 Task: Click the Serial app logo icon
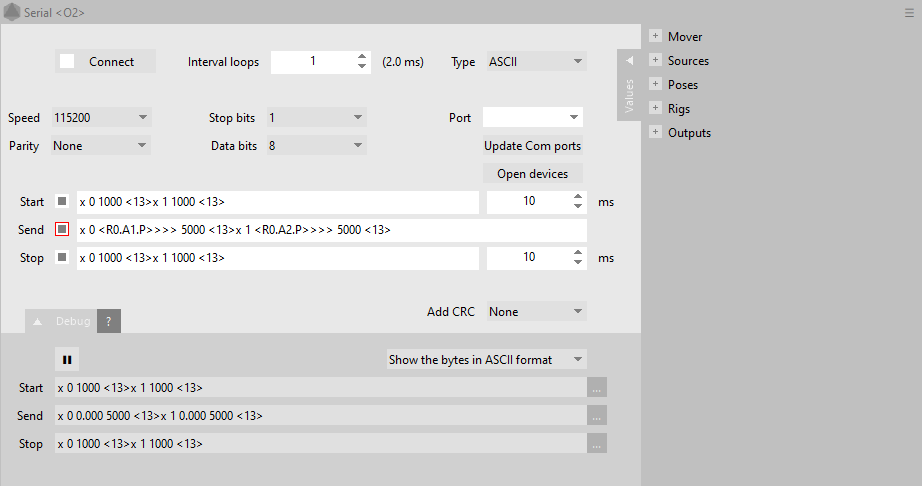click(x=12, y=13)
